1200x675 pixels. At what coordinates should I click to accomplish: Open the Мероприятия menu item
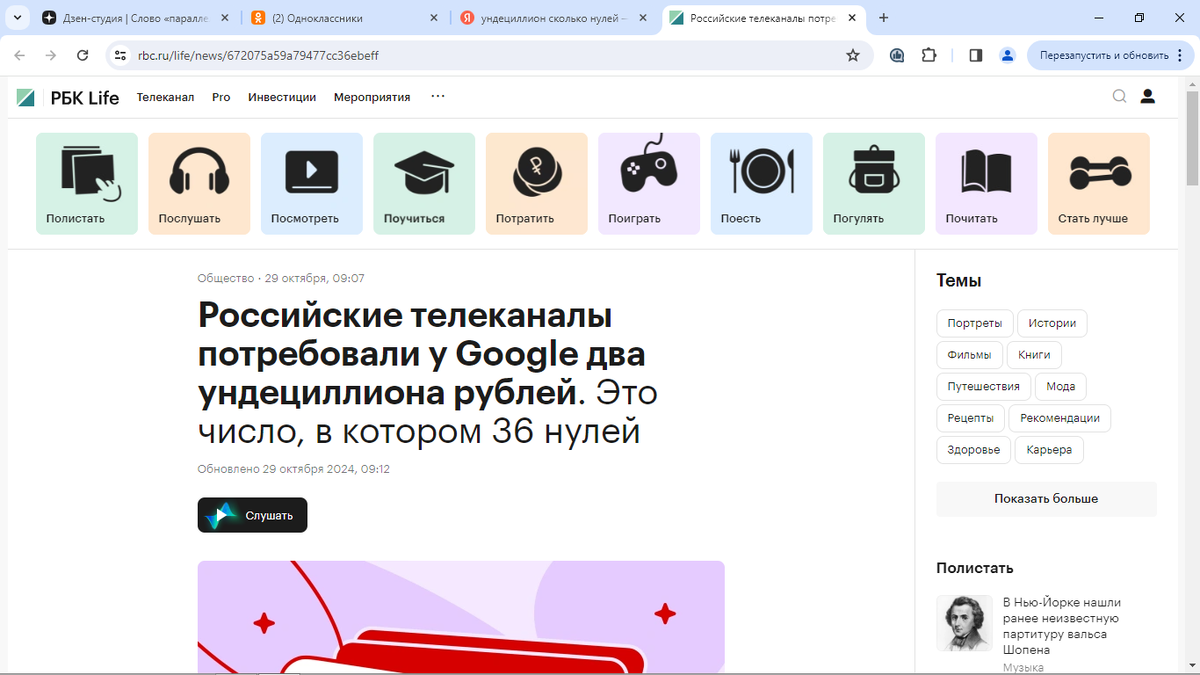pyautogui.click(x=372, y=97)
